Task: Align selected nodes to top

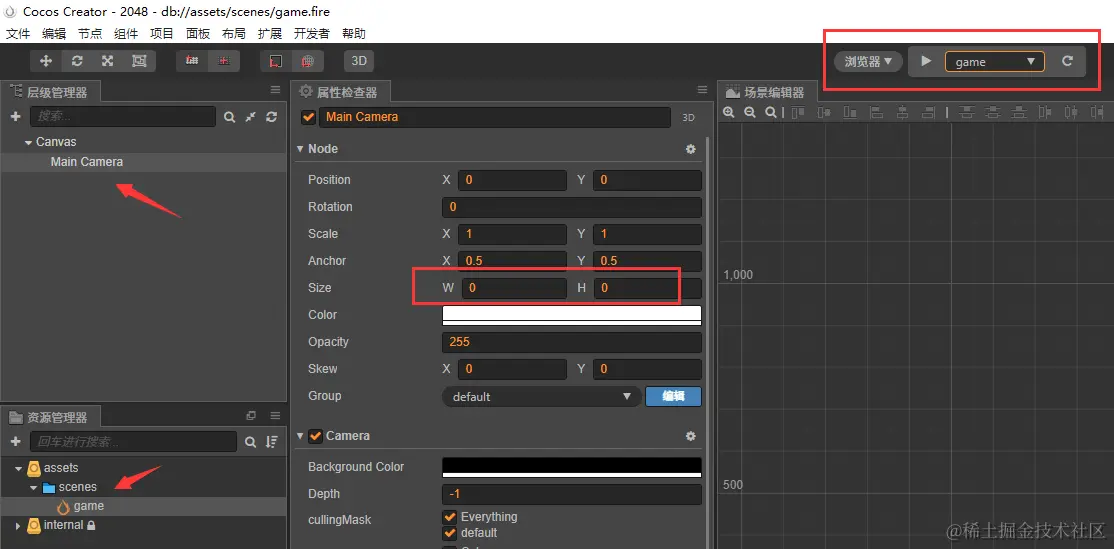Action: (798, 112)
